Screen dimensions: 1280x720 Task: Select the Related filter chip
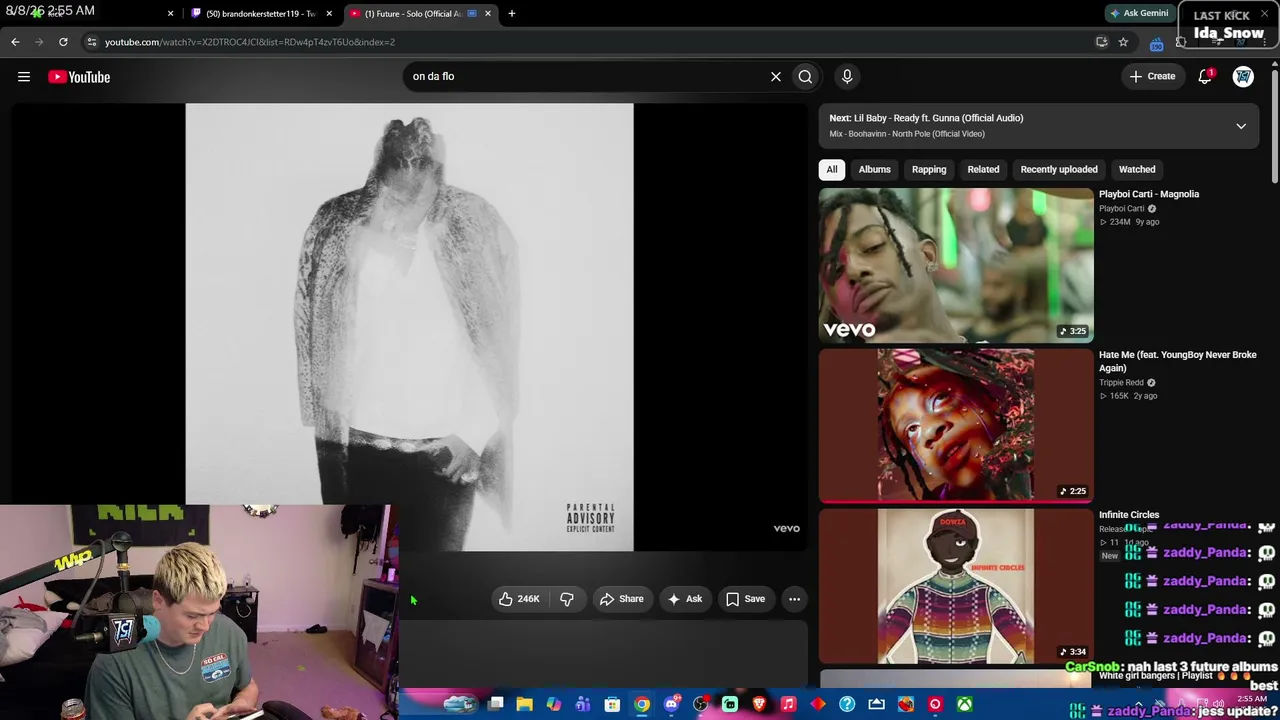(x=983, y=169)
